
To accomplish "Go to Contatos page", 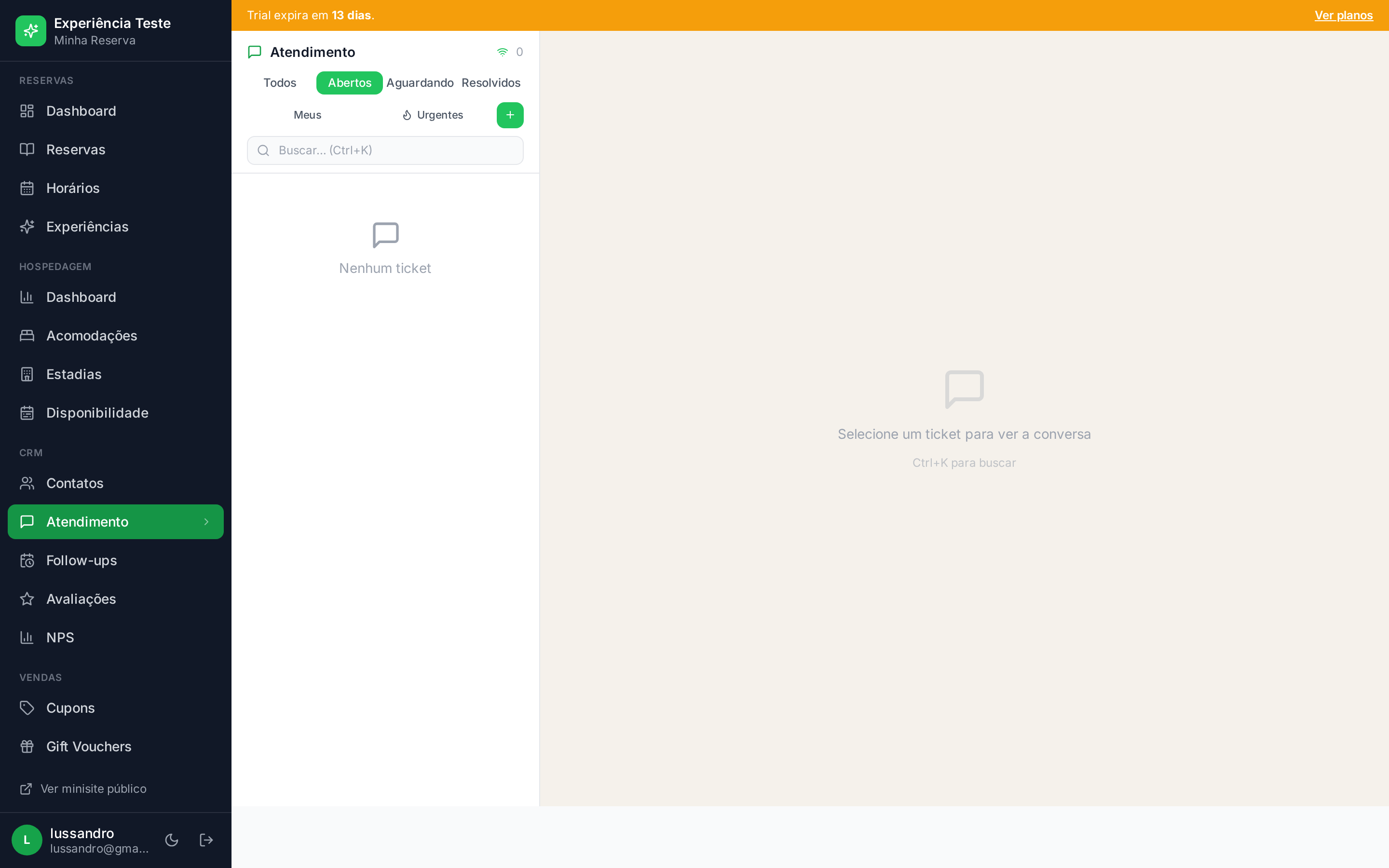I will [x=115, y=483].
